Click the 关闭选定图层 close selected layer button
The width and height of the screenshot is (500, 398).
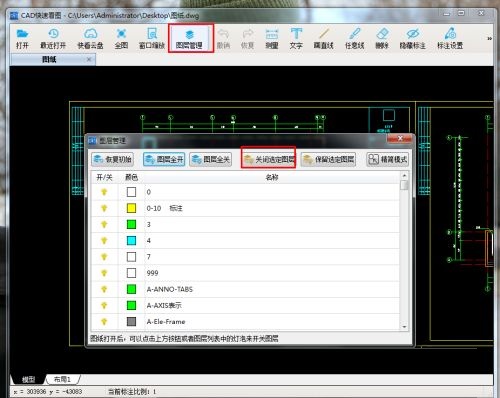pos(269,159)
